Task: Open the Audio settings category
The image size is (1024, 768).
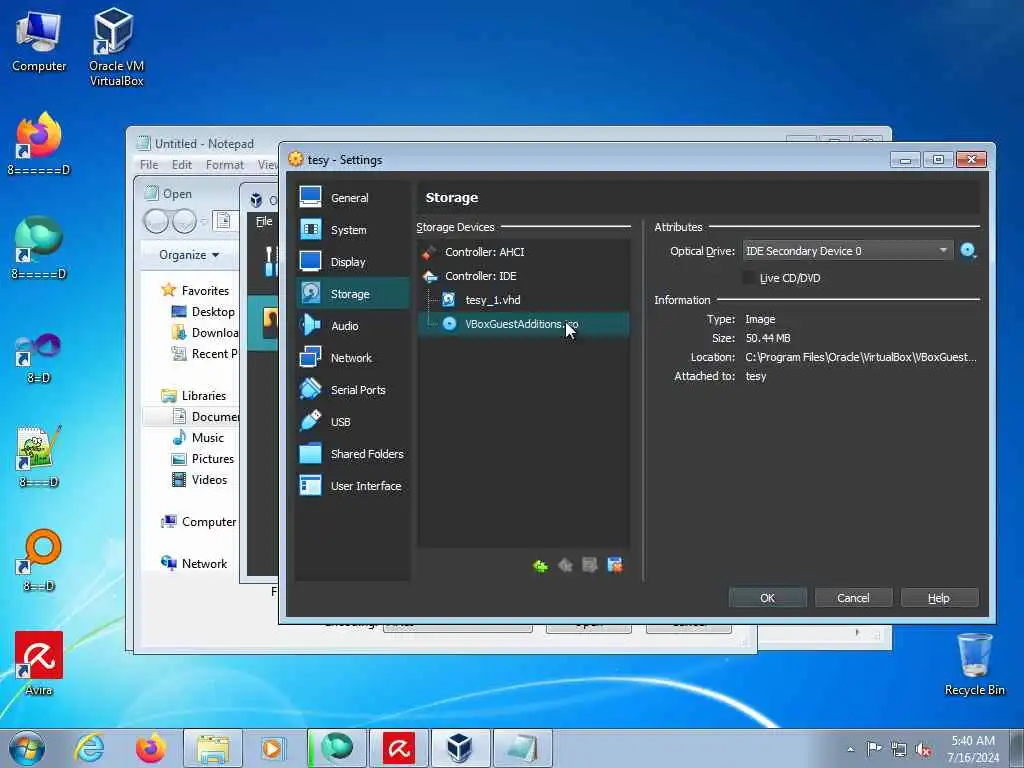Action: click(x=353, y=326)
